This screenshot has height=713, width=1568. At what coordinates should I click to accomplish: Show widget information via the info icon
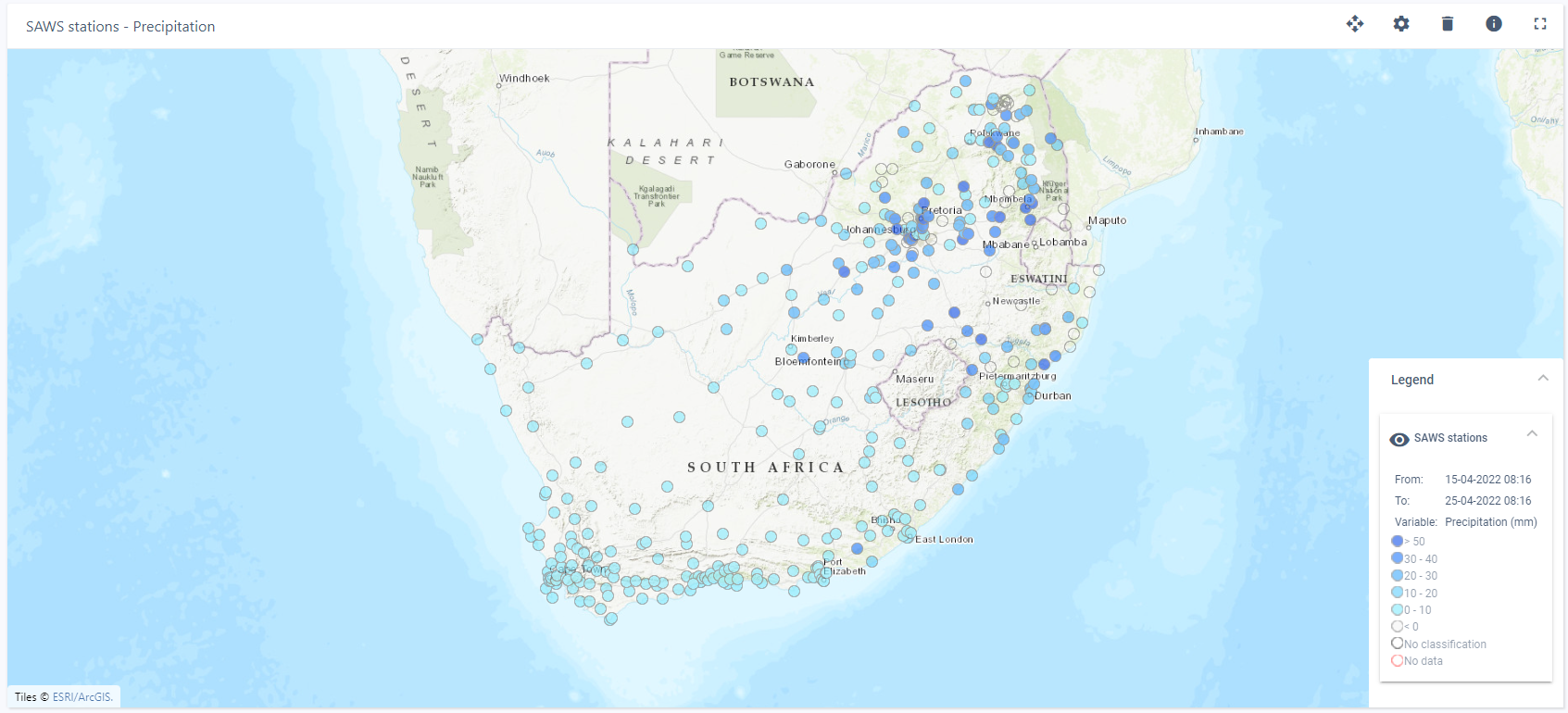1494,24
